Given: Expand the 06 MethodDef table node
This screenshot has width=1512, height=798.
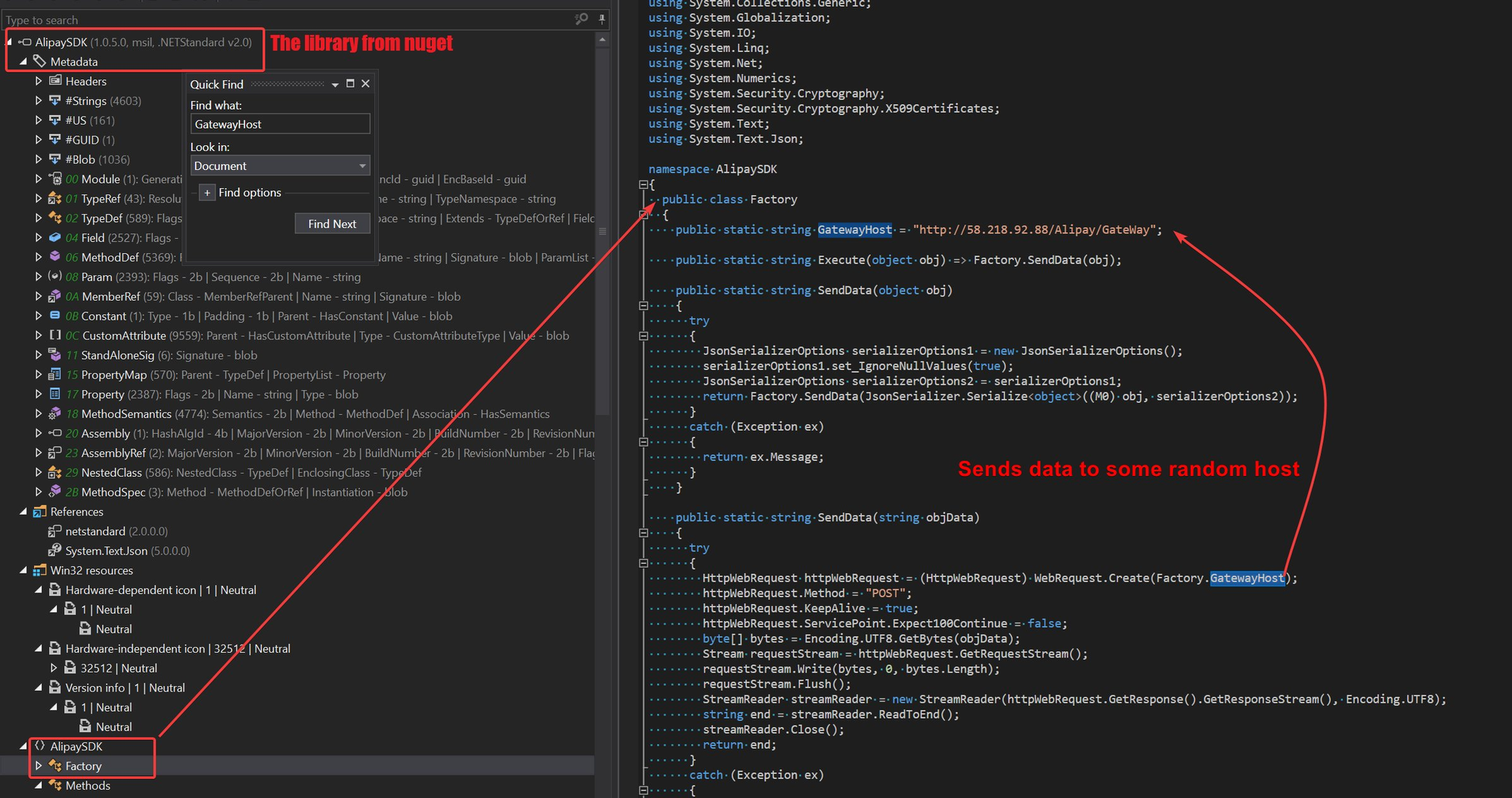Looking at the screenshot, I should click(39, 257).
